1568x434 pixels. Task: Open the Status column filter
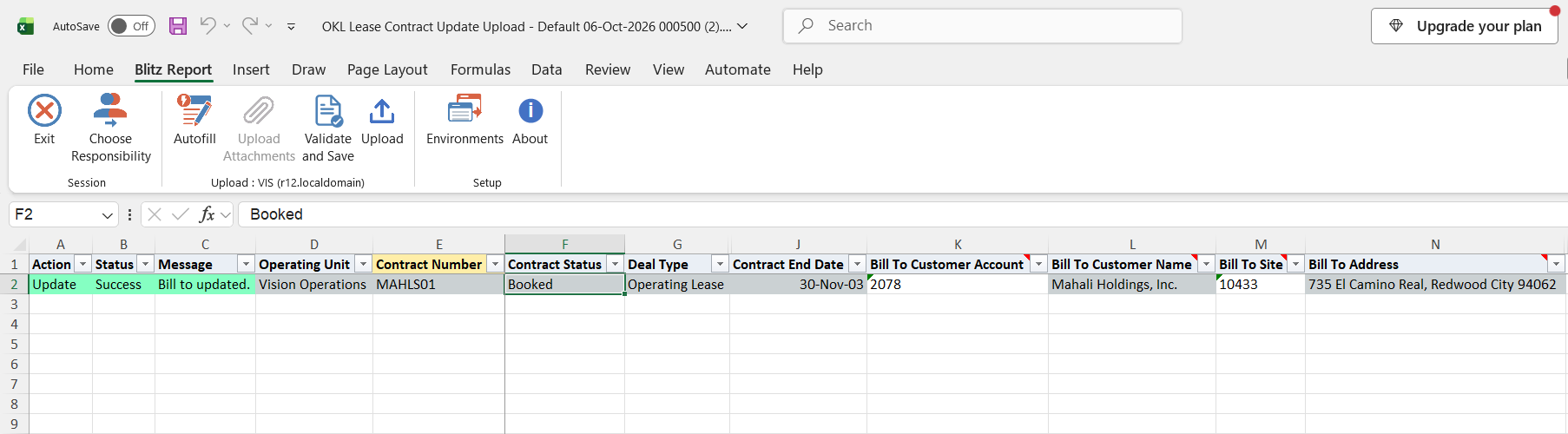(x=146, y=264)
